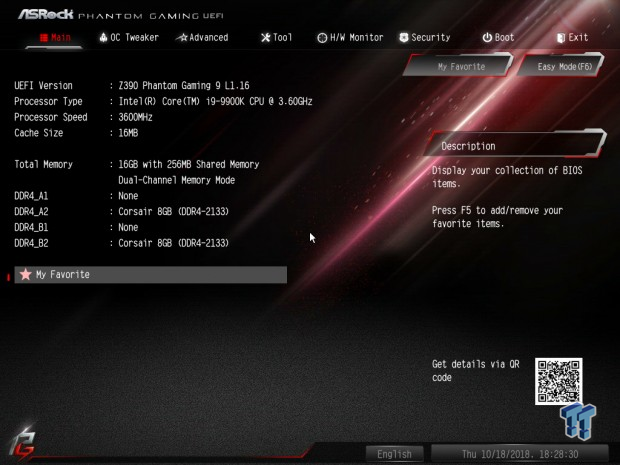Change language via the English button
The width and height of the screenshot is (620, 465).
pos(394,454)
